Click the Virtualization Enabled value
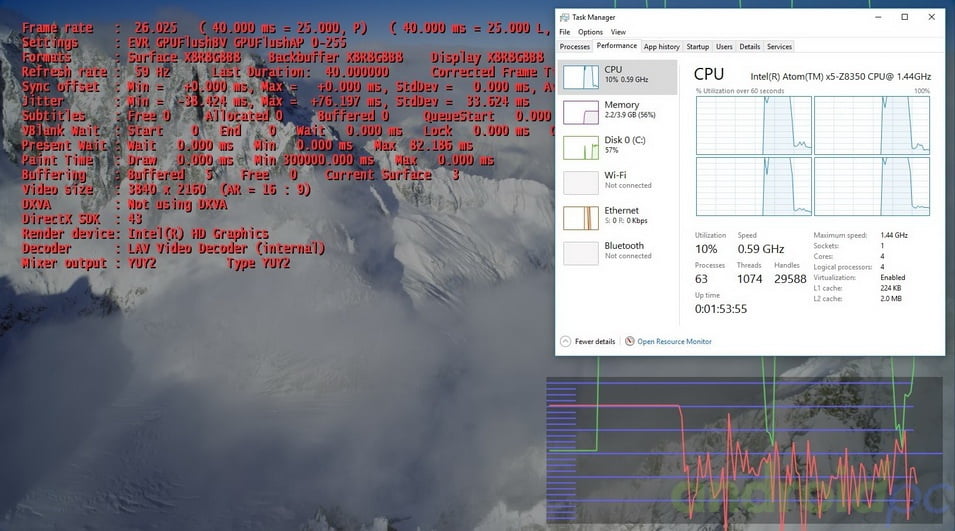This screenshot has width=955, height=531. click(892, 278)
